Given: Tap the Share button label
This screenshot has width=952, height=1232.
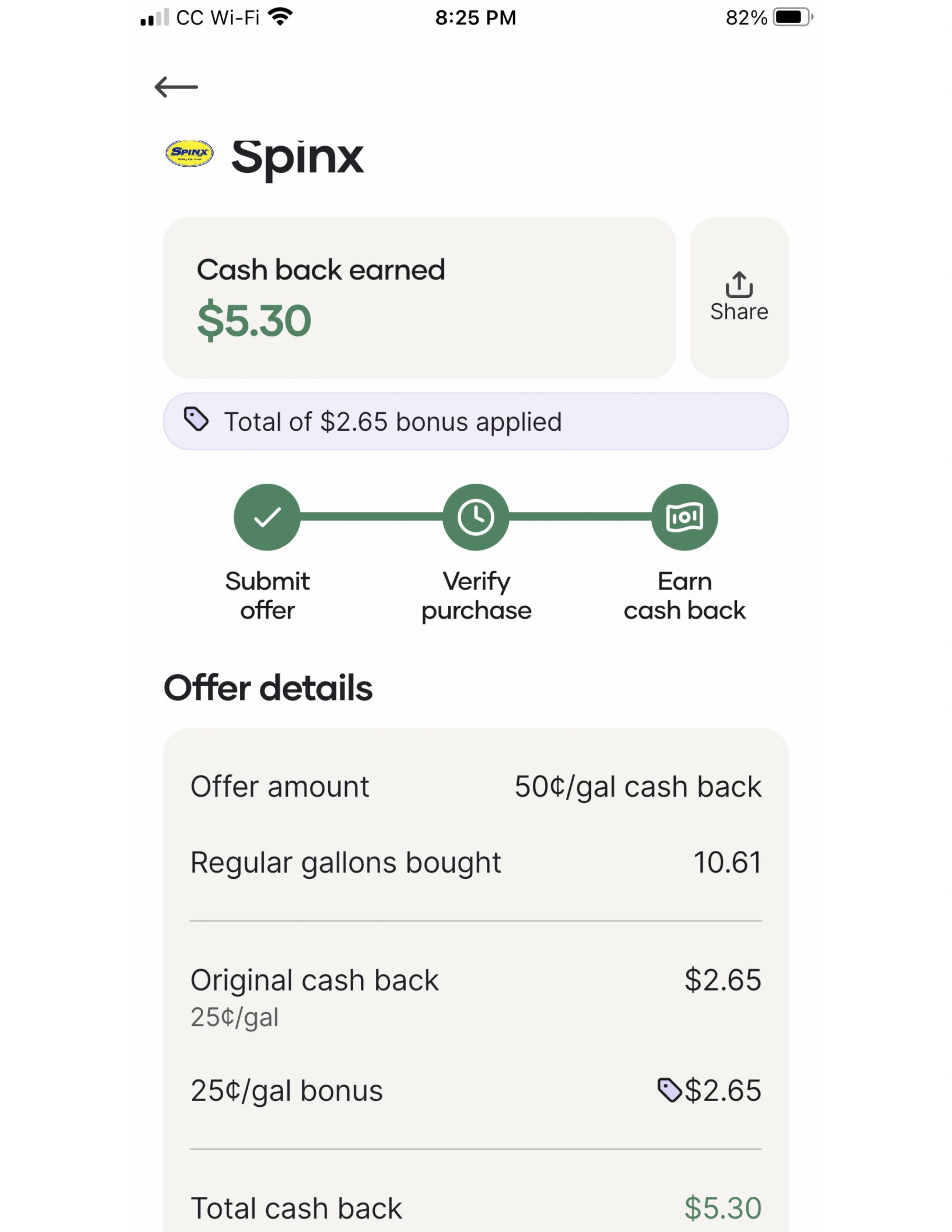Looking at the screenshot, I should pos(739,312).
